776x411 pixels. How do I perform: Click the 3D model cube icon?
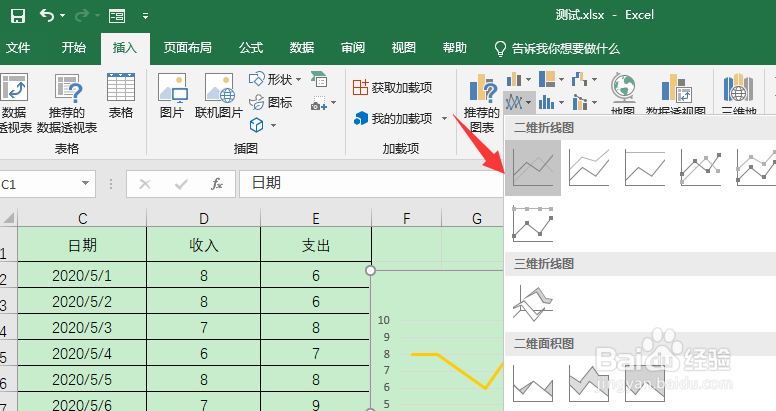(x=256, y=125)
